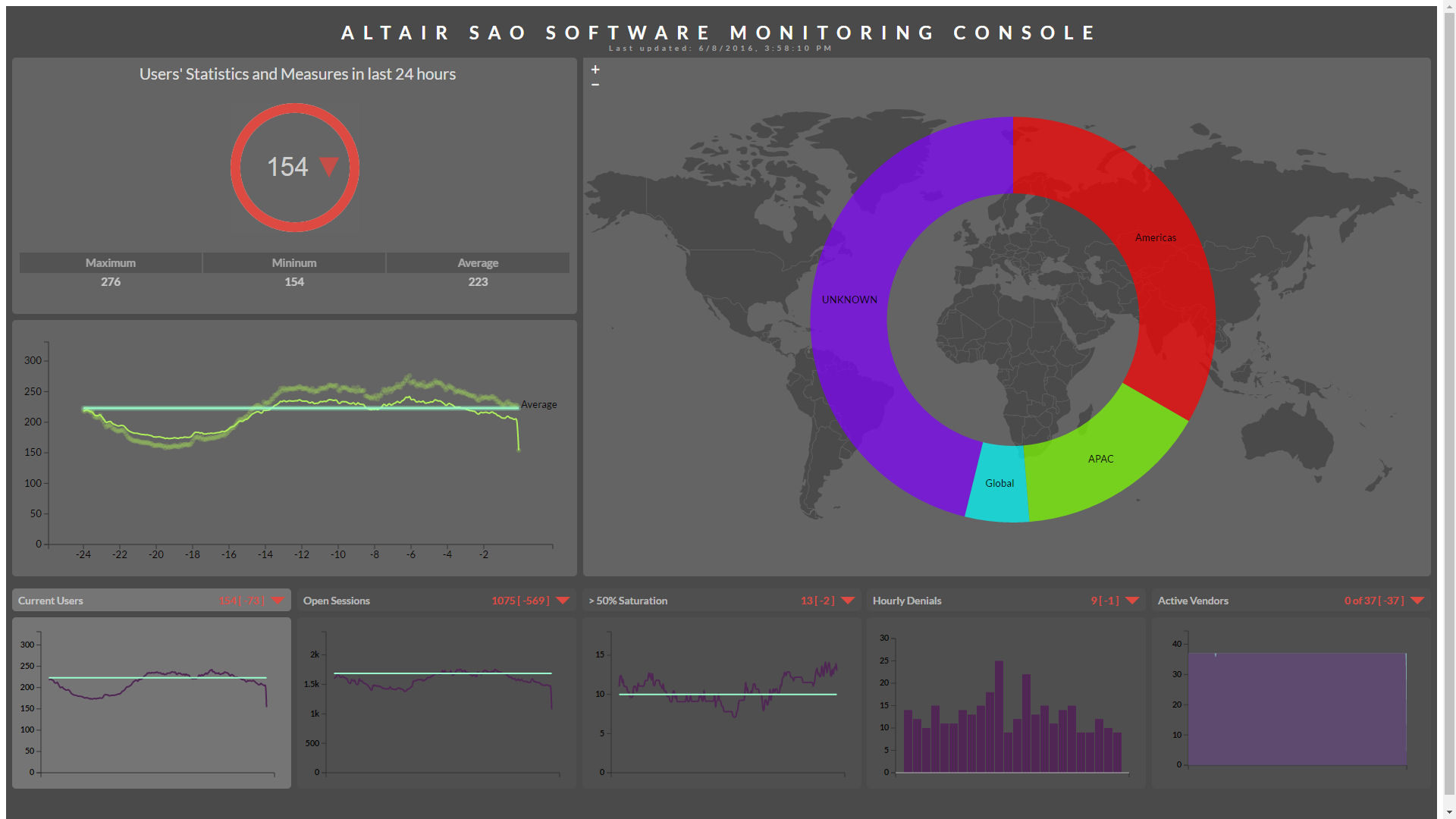The image size is (1456, 819).
Task: Toggle the APAC segment in the donut chart
Action: tap(1100, 459)
